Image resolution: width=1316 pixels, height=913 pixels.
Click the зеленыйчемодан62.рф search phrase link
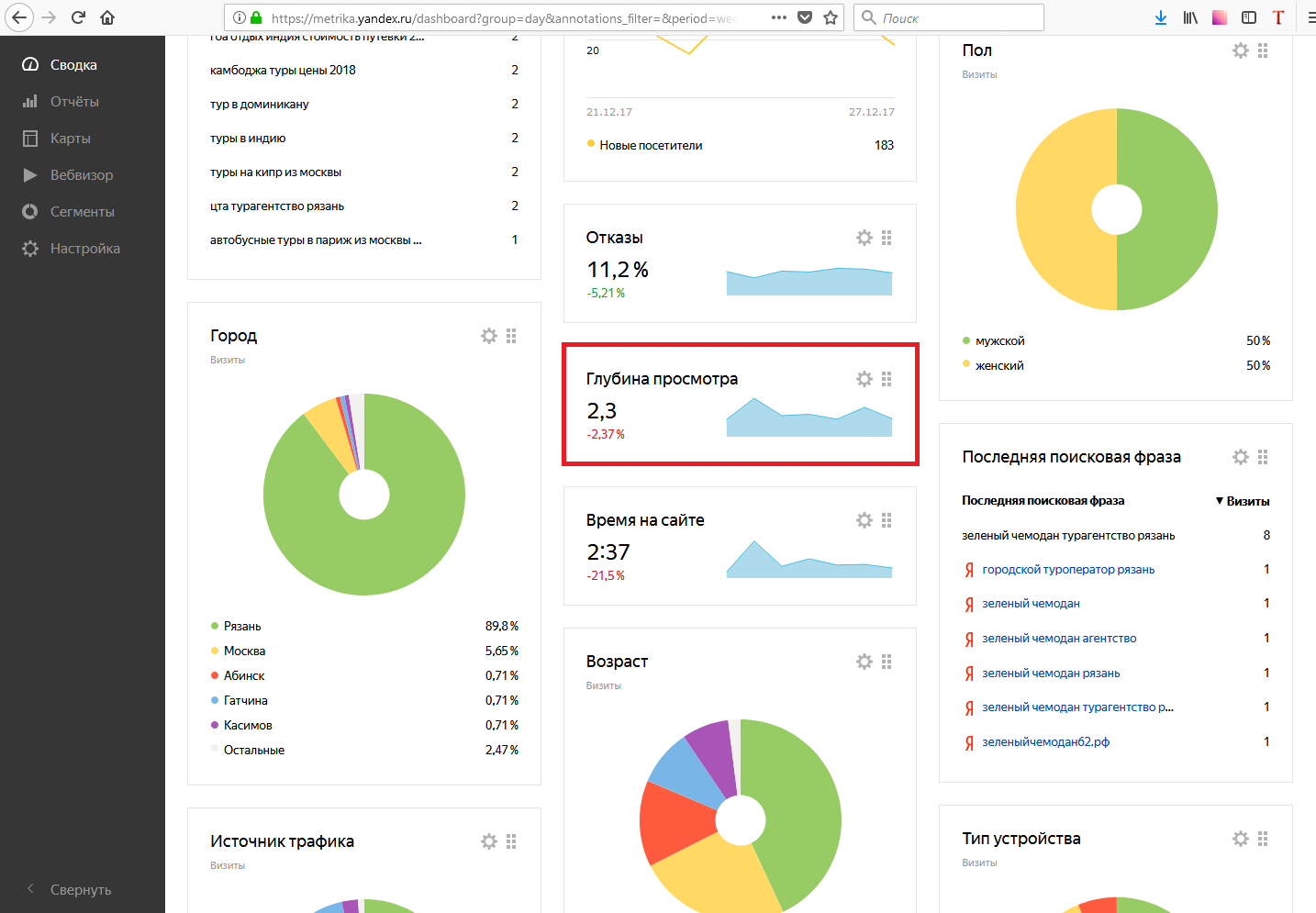tap(1045, 741)
